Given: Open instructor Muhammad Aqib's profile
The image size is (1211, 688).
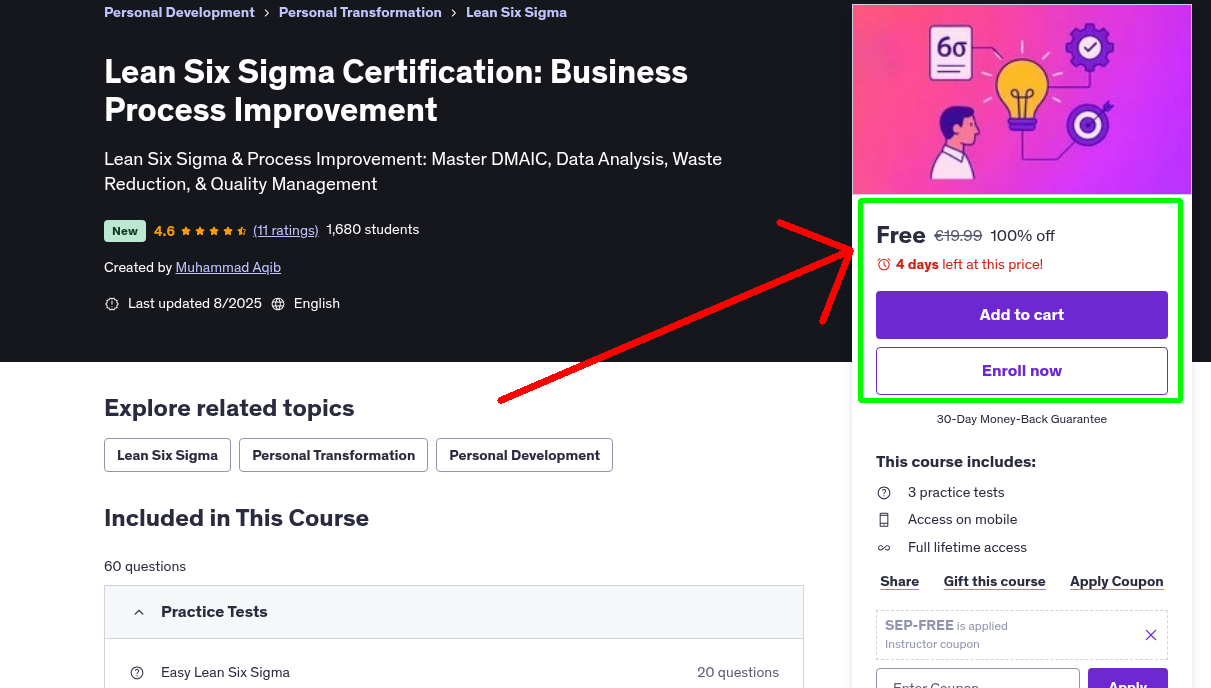Looking at the screenshot, I should [x=228, y=268].
